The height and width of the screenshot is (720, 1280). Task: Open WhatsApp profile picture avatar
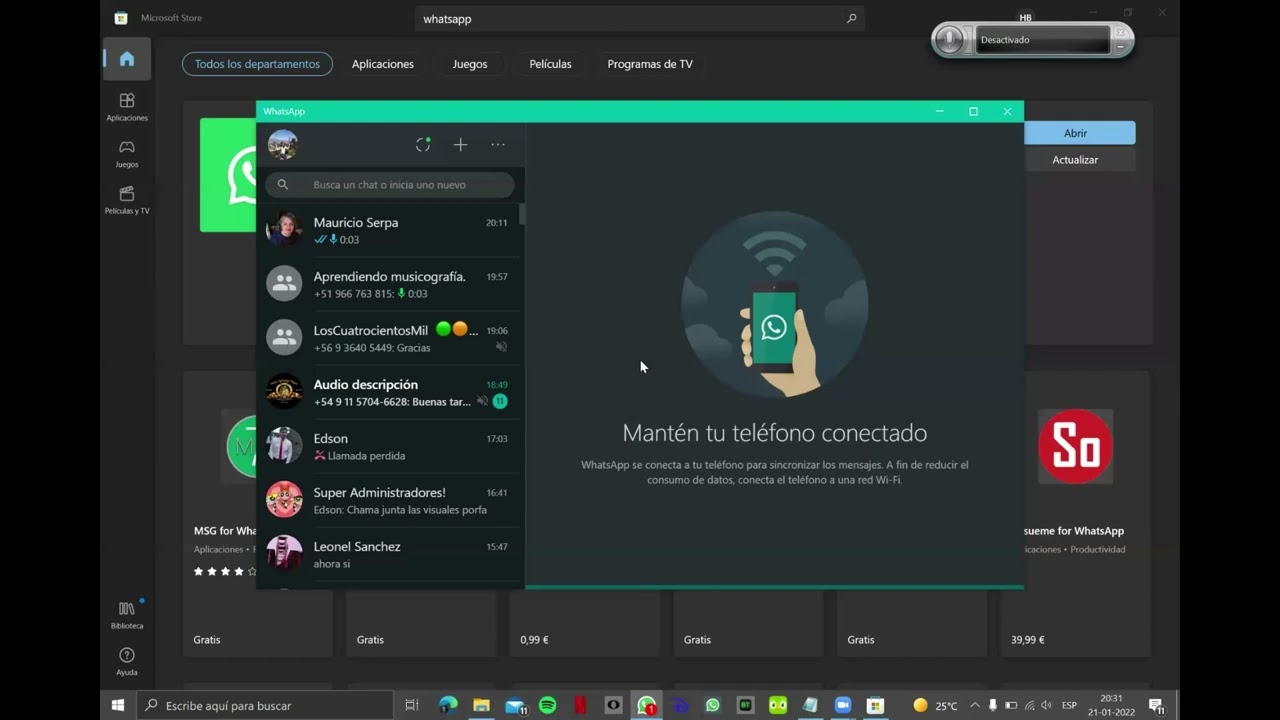(x=283, y=145)
